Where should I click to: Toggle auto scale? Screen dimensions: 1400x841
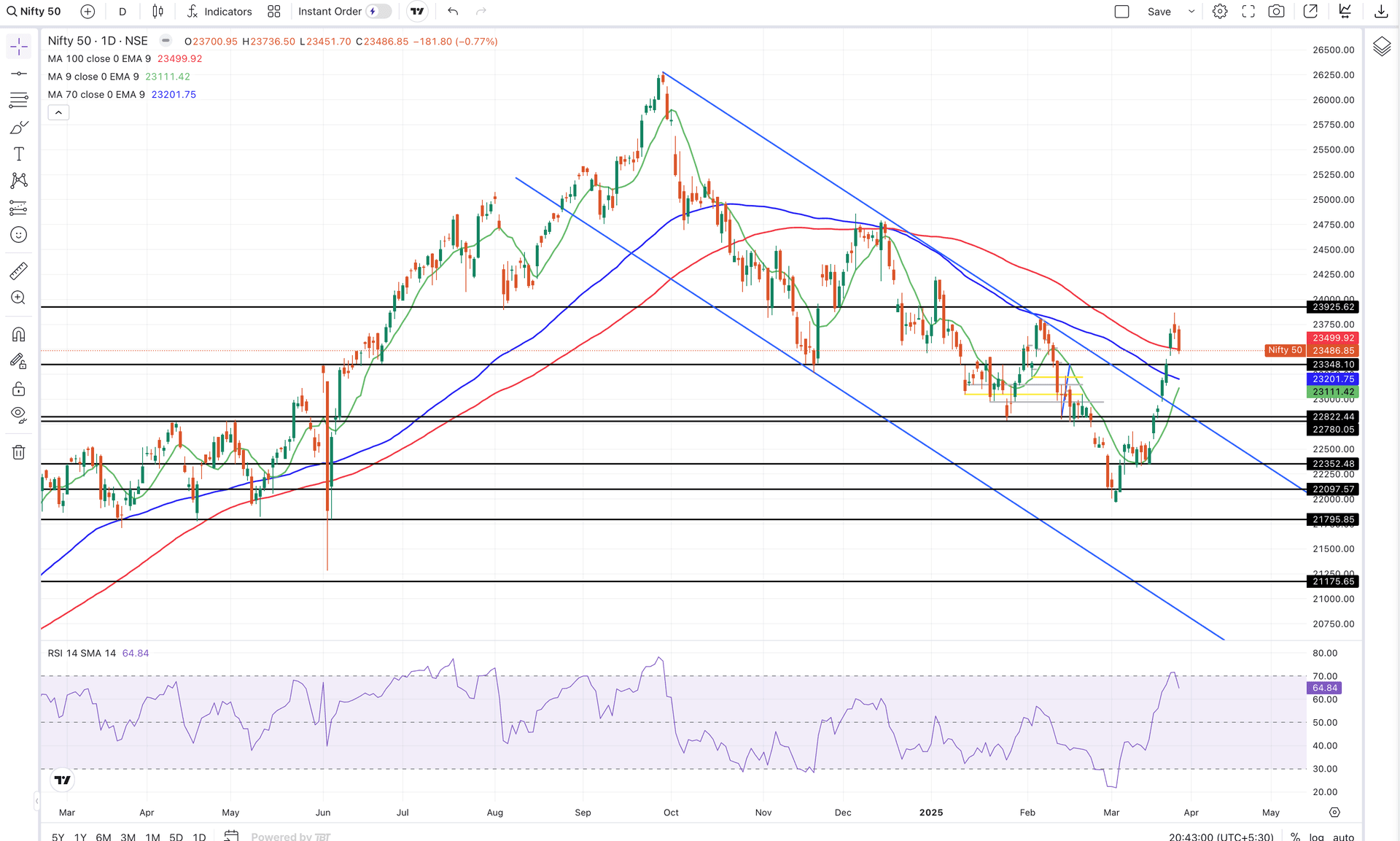click(x=1343, y=837)
